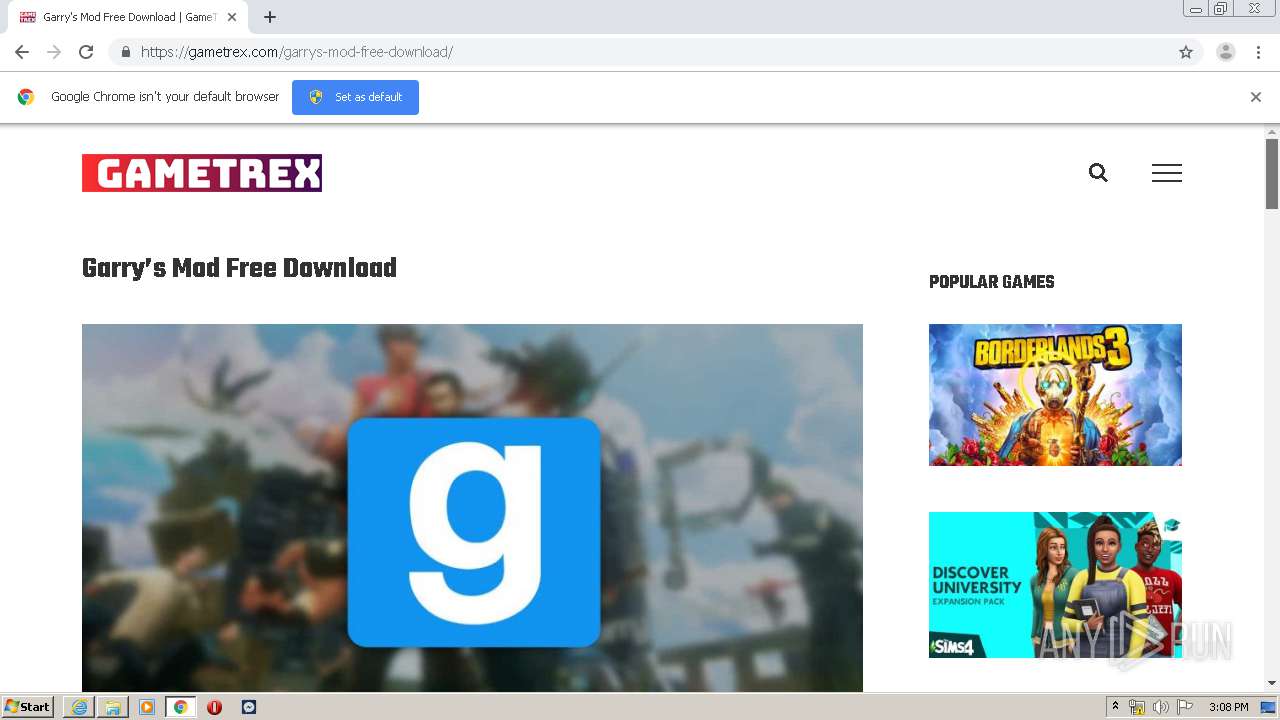Open the blue messenger-style taskbar icon
Screen dimensions: 1280x720
click(249, 707)
